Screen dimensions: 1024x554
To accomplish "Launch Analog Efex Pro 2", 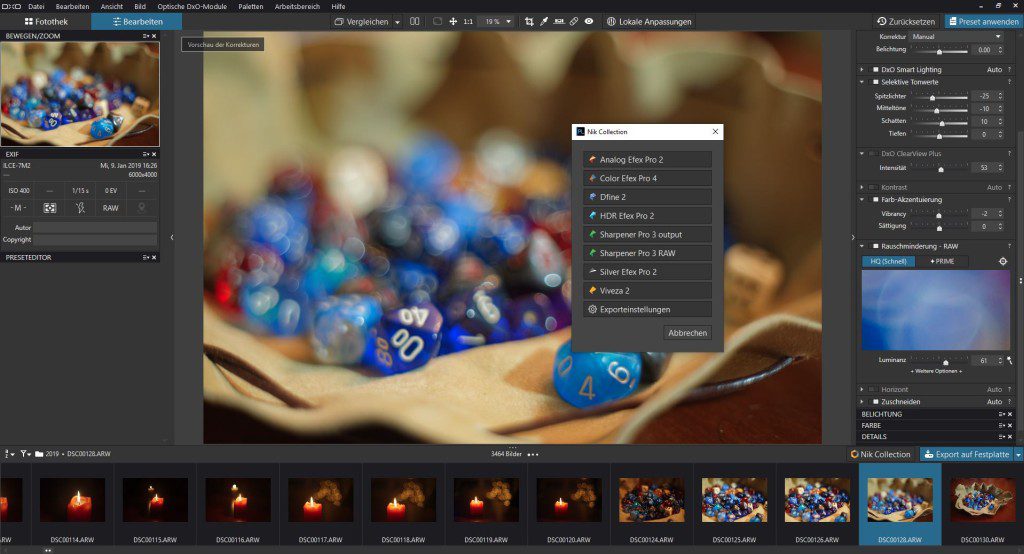I will click(647, 159).
